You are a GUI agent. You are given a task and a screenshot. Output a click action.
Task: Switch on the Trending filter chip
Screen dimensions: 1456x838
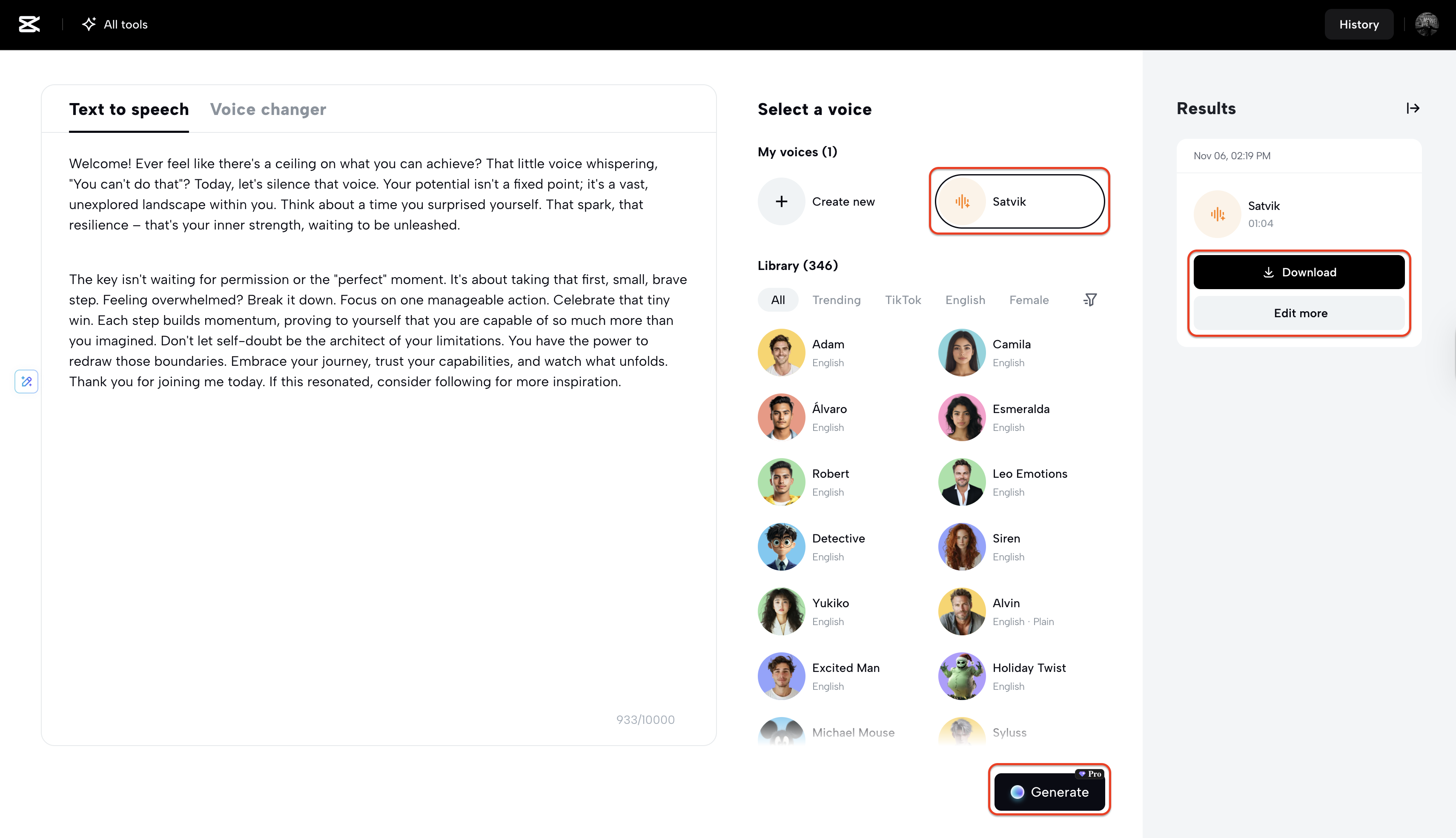(x=837, y=300)
